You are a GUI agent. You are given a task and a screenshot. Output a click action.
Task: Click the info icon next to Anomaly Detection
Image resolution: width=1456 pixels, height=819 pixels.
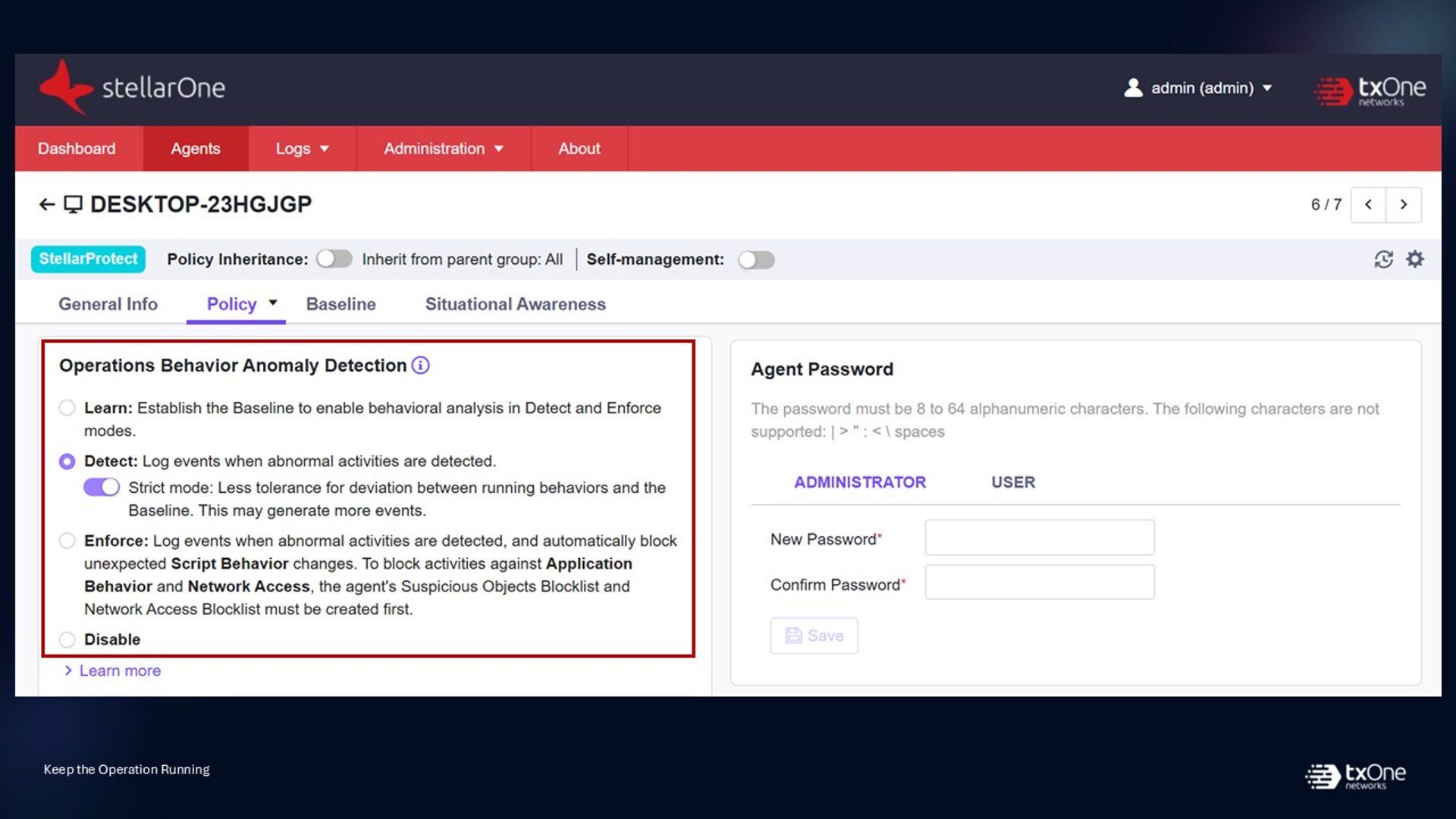click(x=420, y=366)
